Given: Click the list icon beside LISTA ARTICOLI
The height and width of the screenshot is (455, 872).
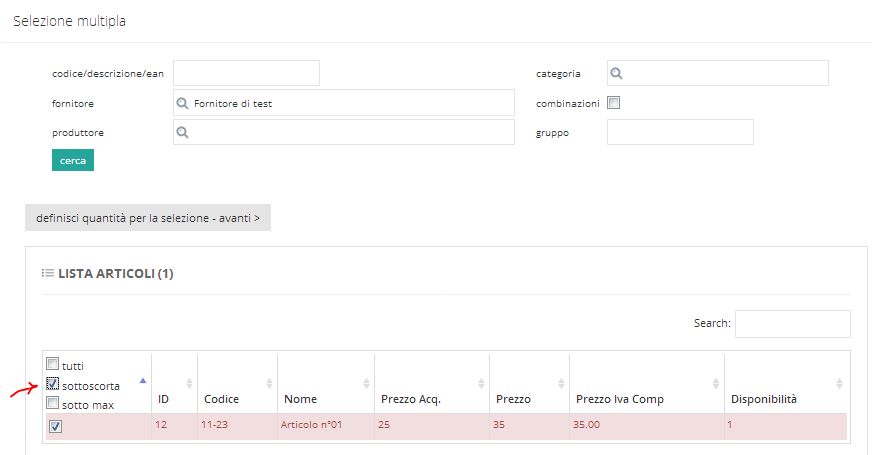Looking at the screenshot, I should coord(48,273).
